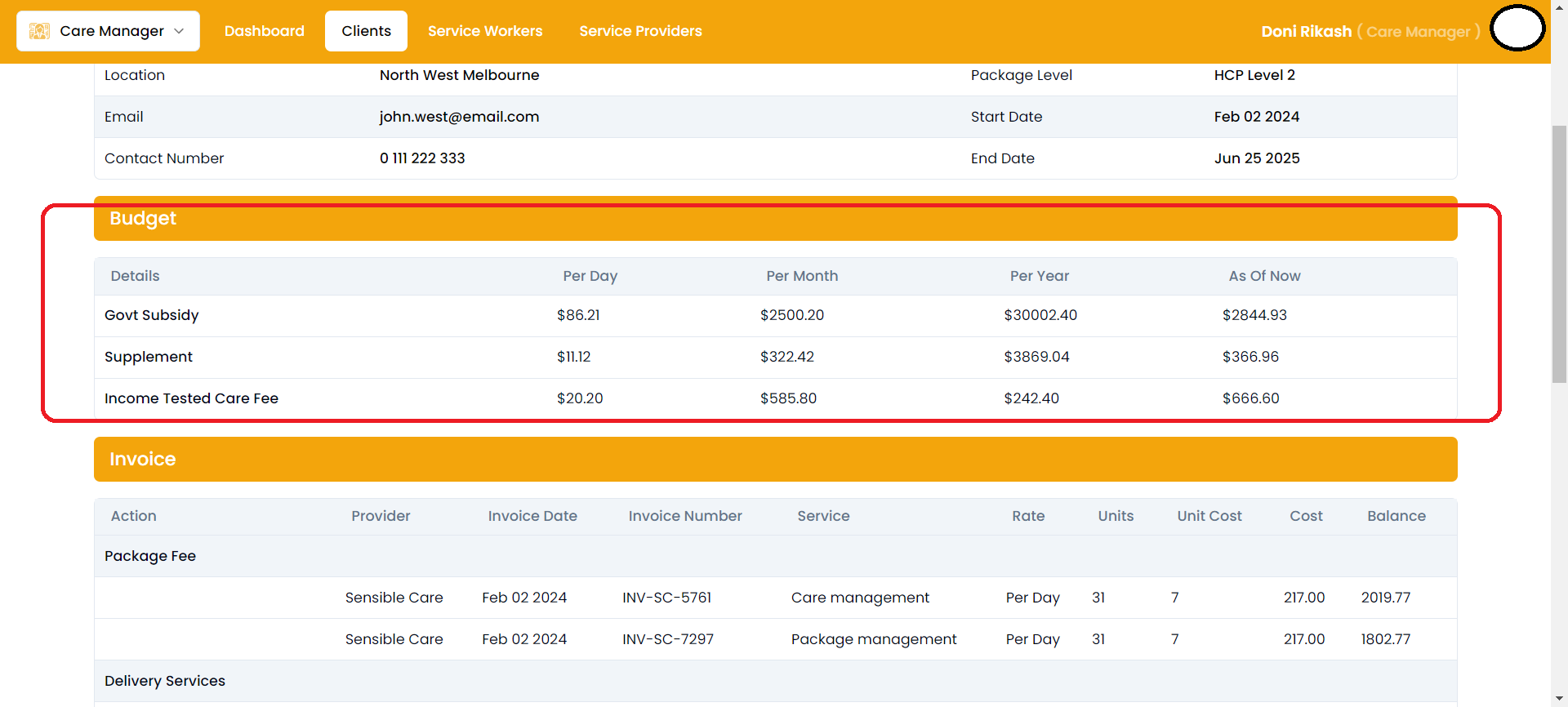Open the user profile avatar

[x=1517, y=29]
